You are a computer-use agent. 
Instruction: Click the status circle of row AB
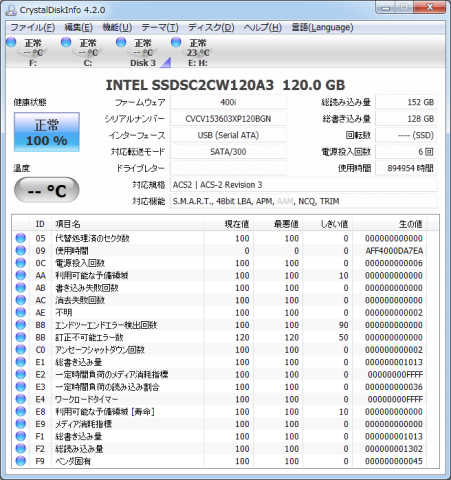point(21,287)
